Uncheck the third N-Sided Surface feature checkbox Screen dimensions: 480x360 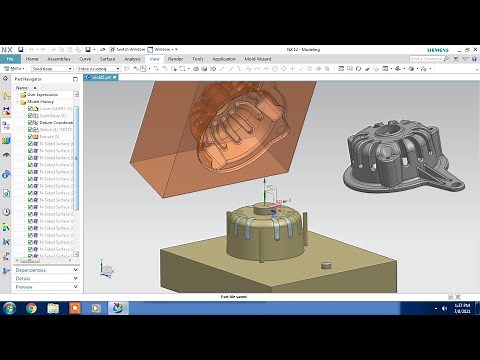30,158
